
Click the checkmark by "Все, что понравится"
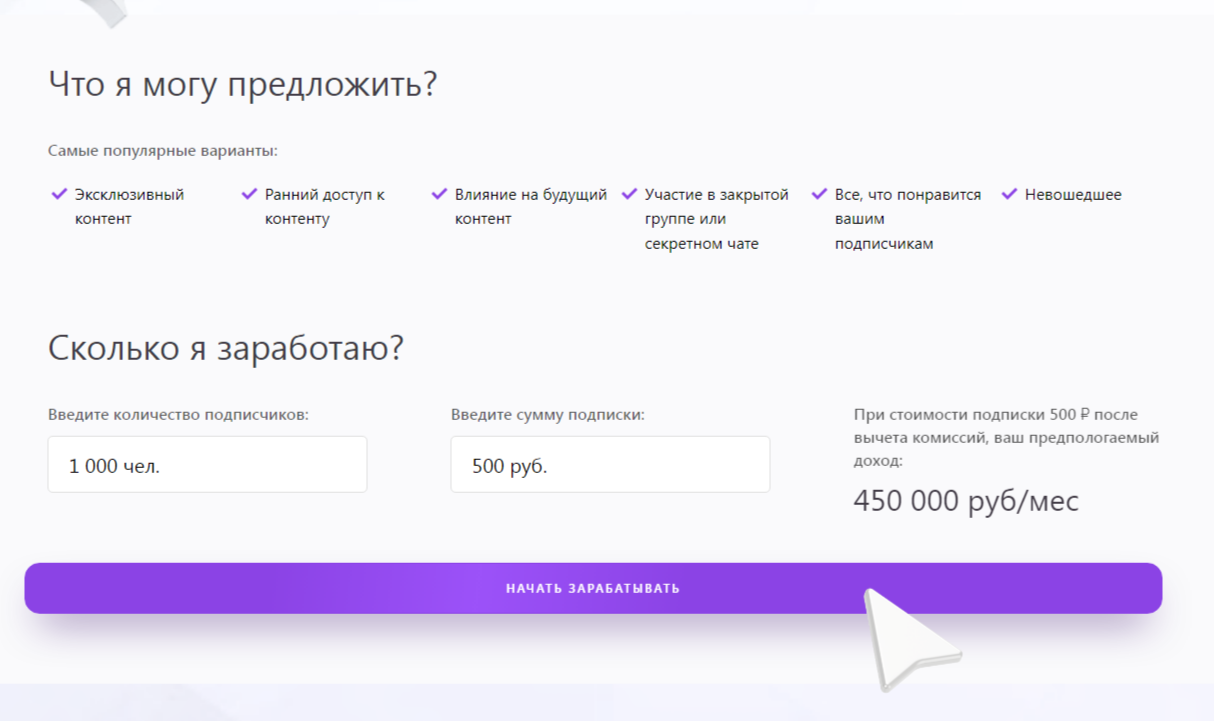click(819, 194)
